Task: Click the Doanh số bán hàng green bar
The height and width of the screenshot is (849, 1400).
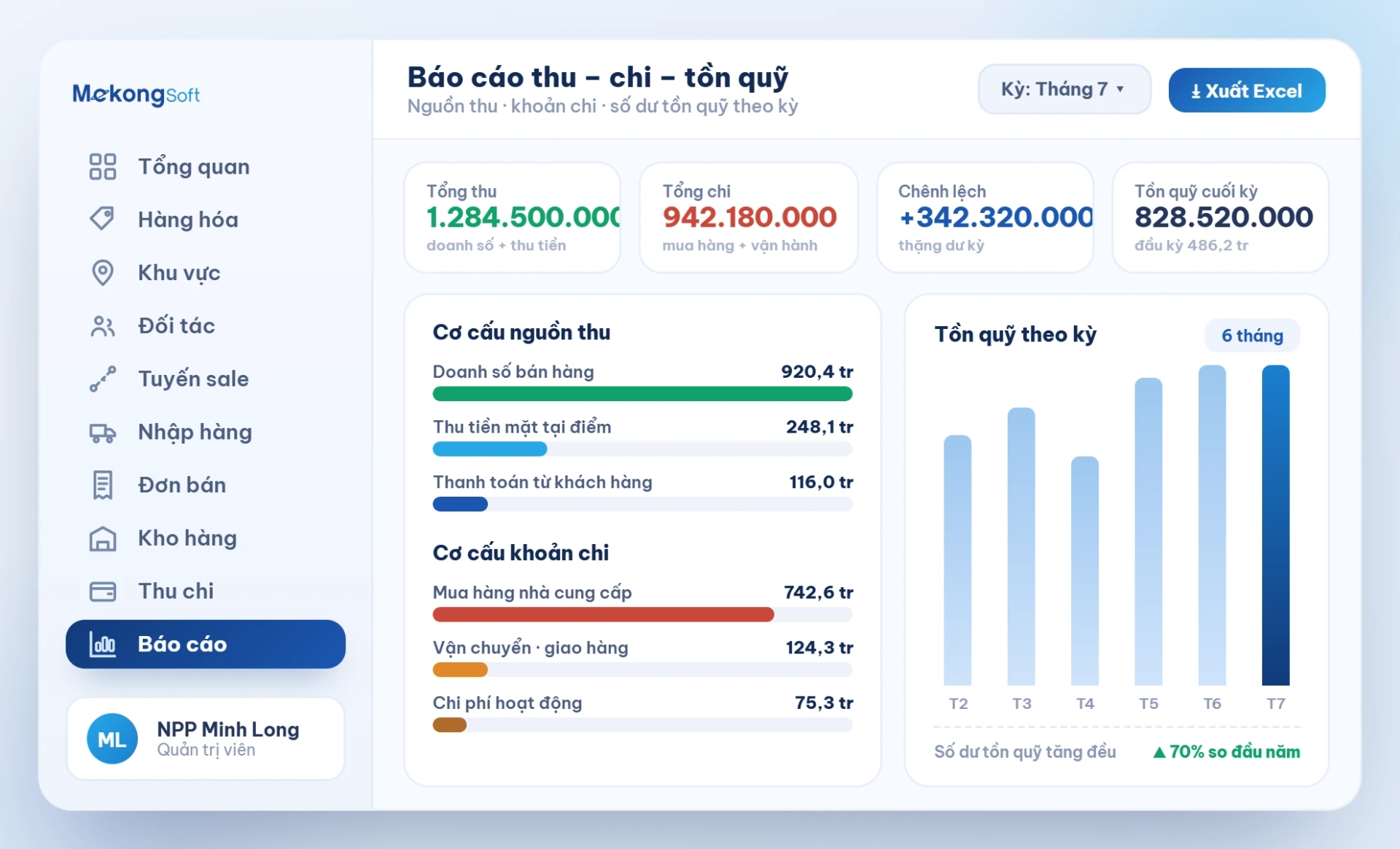Action: pos(642,394)
